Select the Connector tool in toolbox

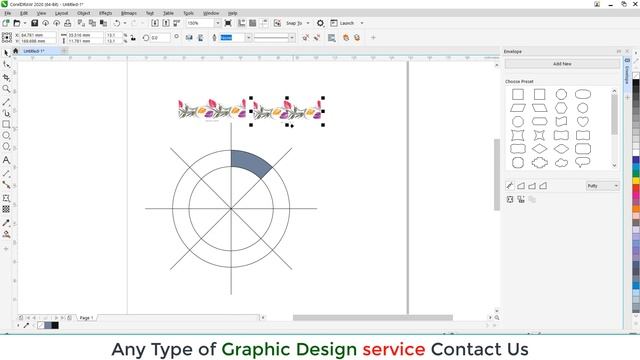[6, 185]
